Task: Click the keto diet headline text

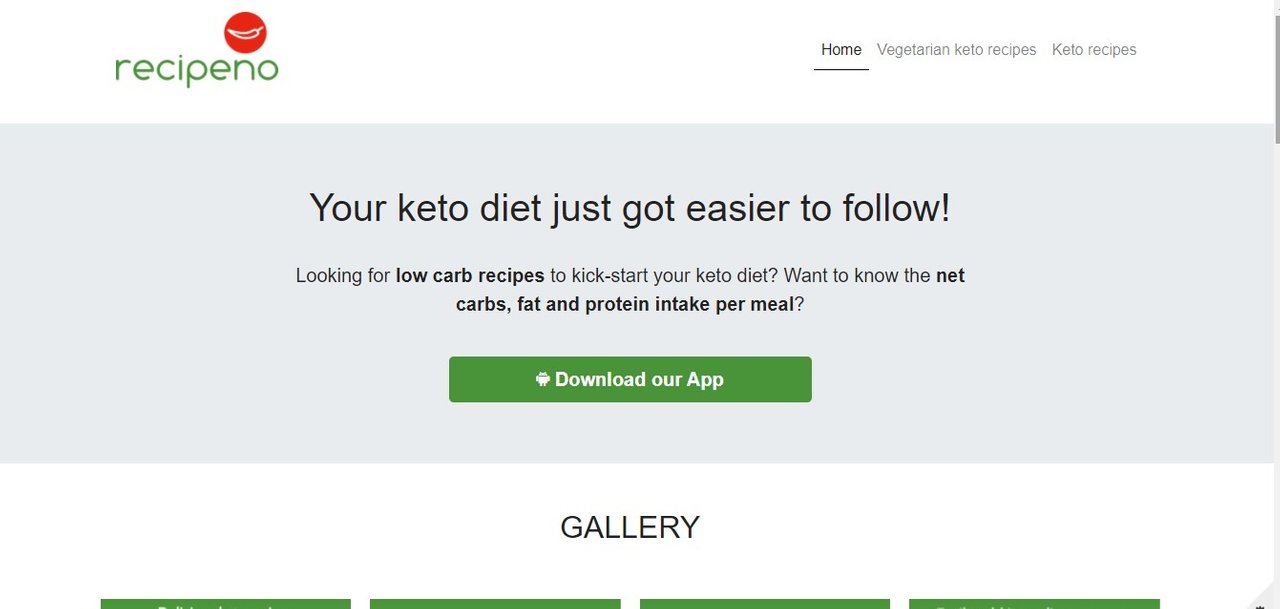Action: (x=630, y=208)
